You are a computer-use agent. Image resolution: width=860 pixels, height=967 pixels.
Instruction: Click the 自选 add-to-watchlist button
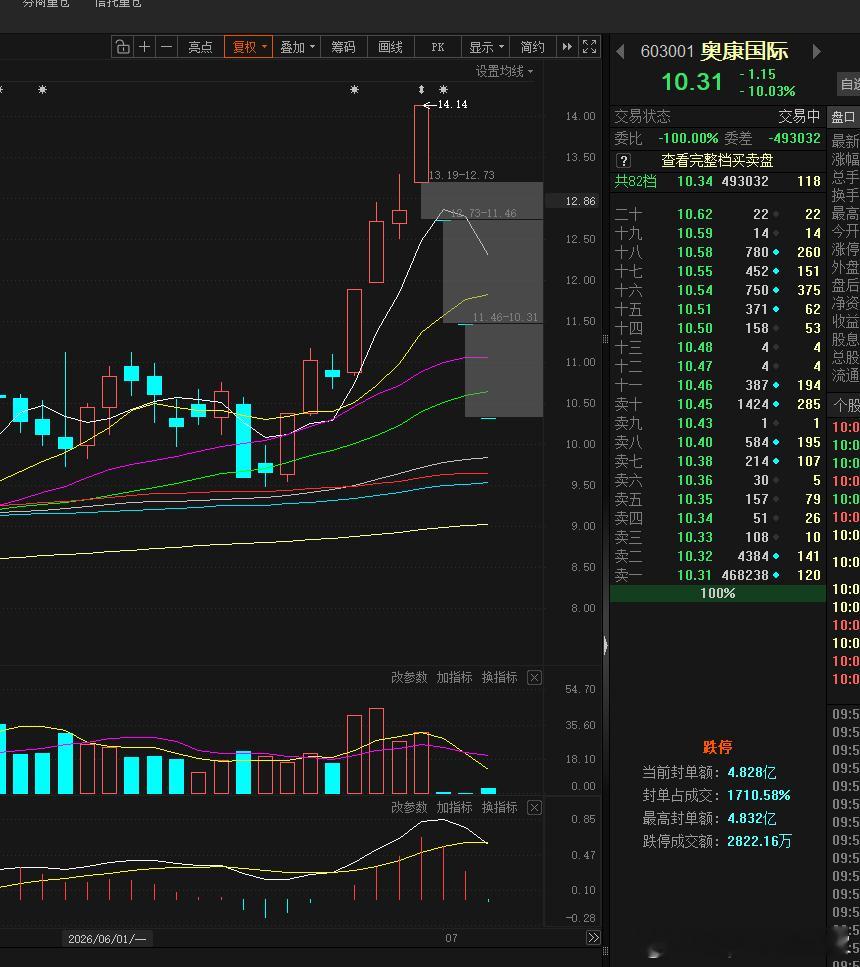tap(850, 84)
